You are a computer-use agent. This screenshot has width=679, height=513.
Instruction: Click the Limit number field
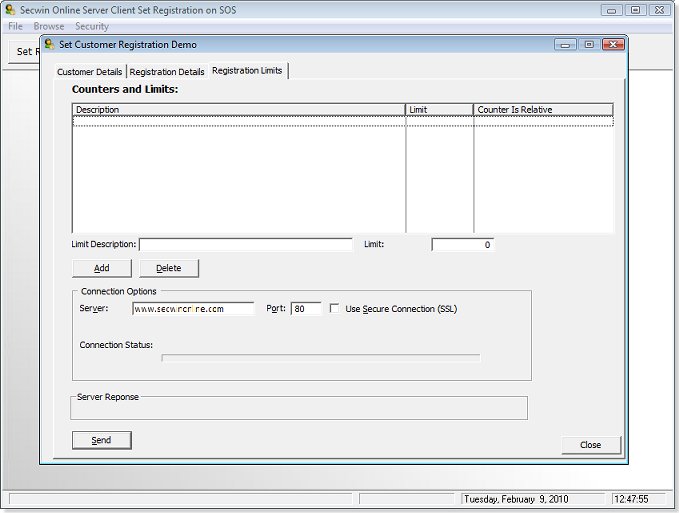pyautogui.click(x=462, y=245)
